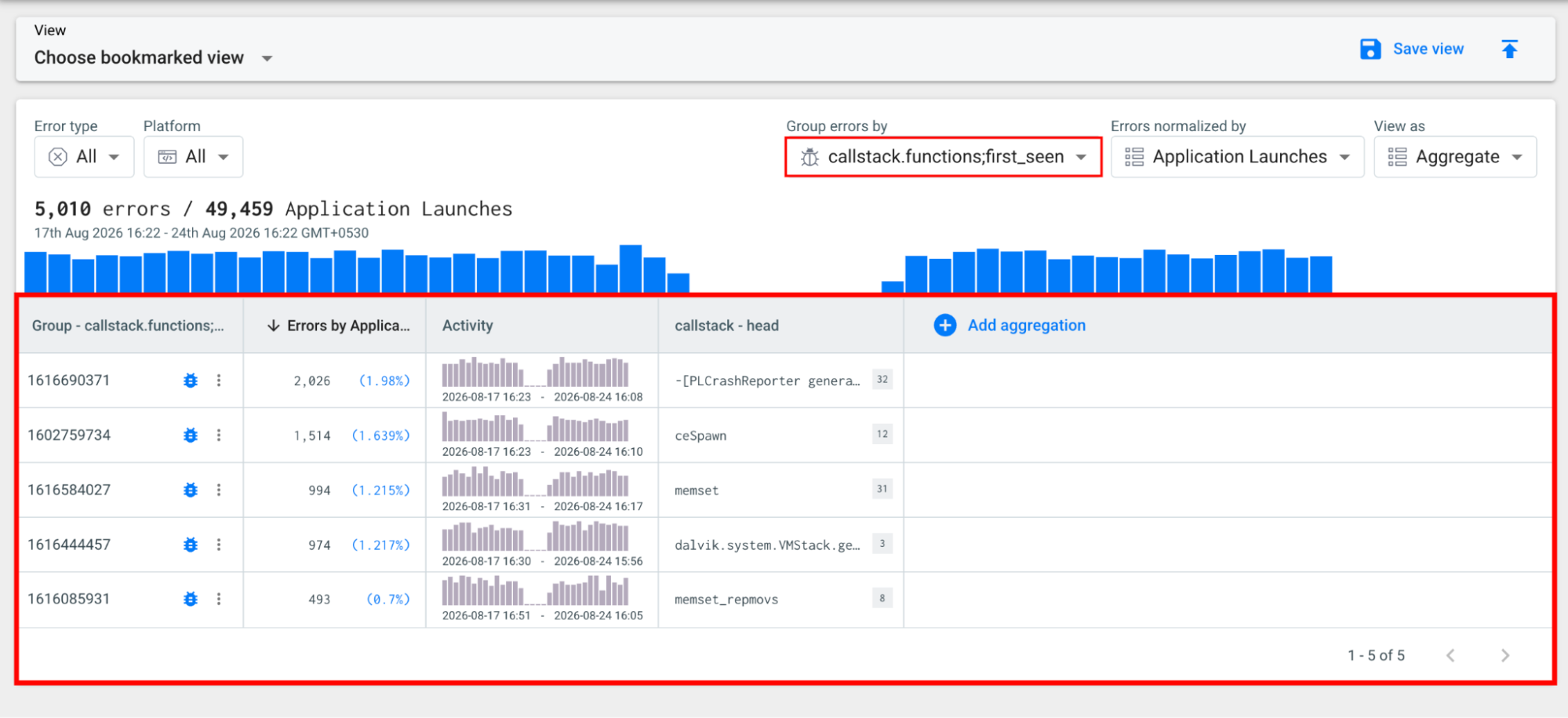Click the memset_repmovs callstack cell
This screenshot has height=718, width=1568.
coord(726,600)
